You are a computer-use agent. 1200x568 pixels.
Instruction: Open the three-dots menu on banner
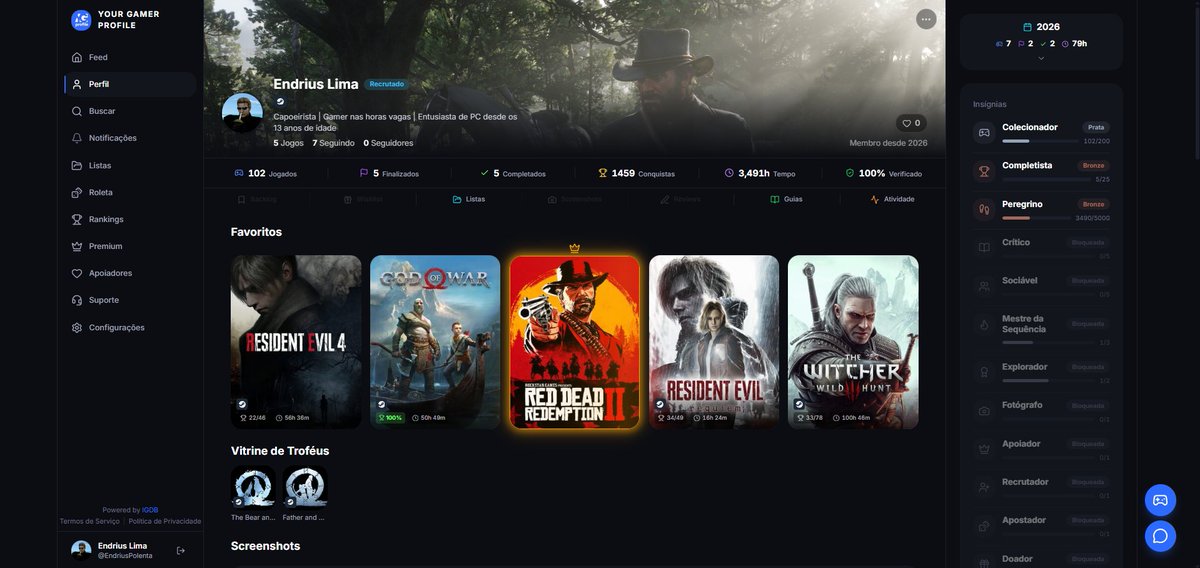pyautogui.click(x=926, y=19)
